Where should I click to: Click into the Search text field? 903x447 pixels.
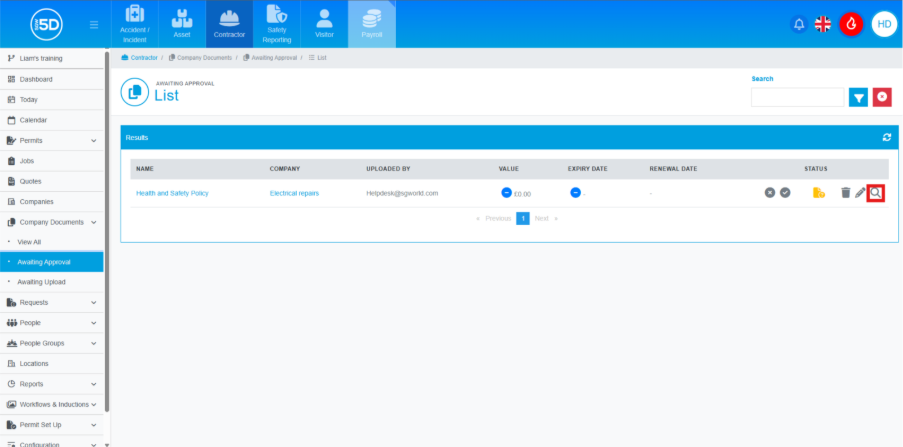(x=797, y=97)
